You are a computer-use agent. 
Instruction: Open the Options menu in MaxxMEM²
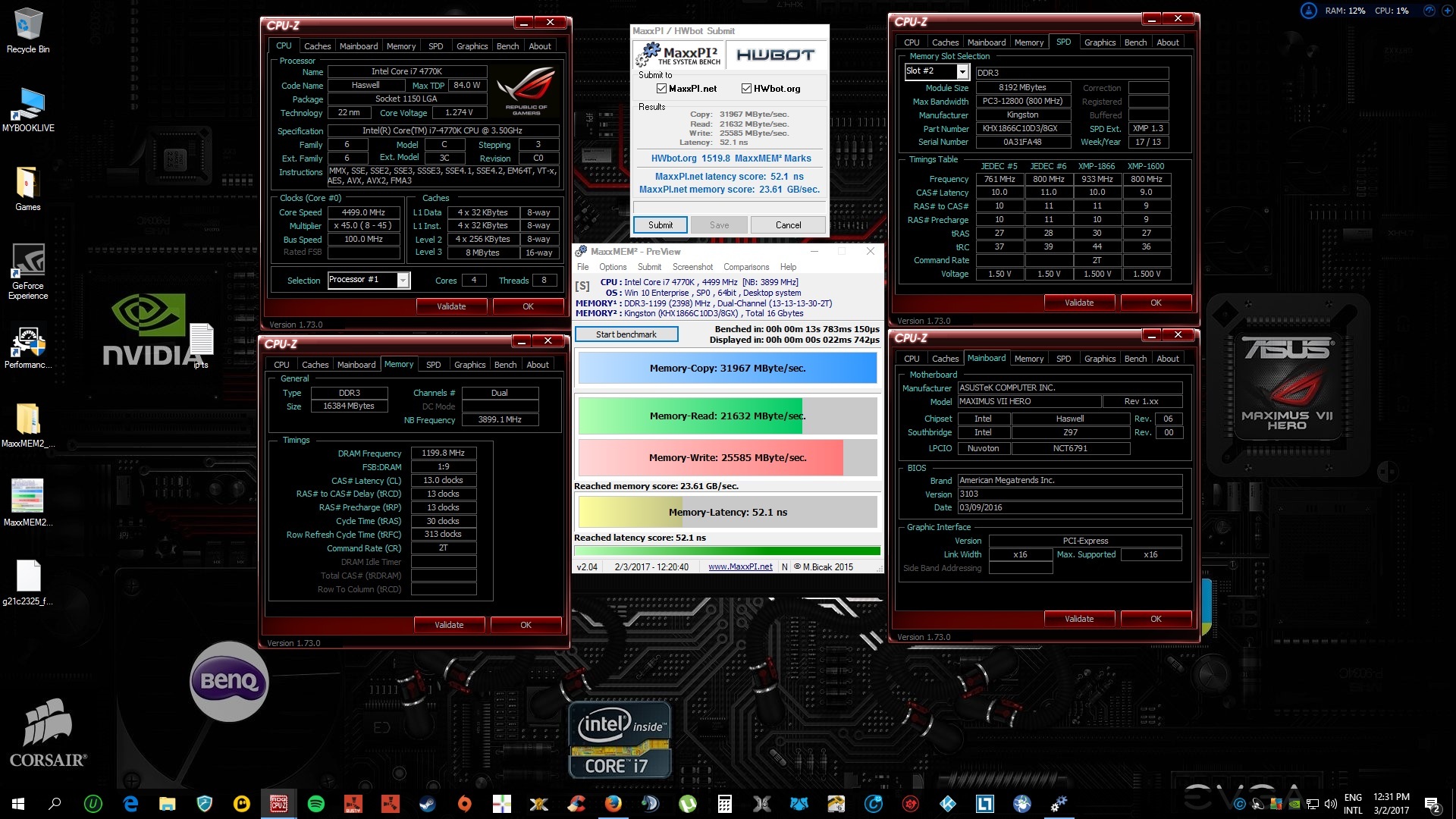click(x=613, y=267)
